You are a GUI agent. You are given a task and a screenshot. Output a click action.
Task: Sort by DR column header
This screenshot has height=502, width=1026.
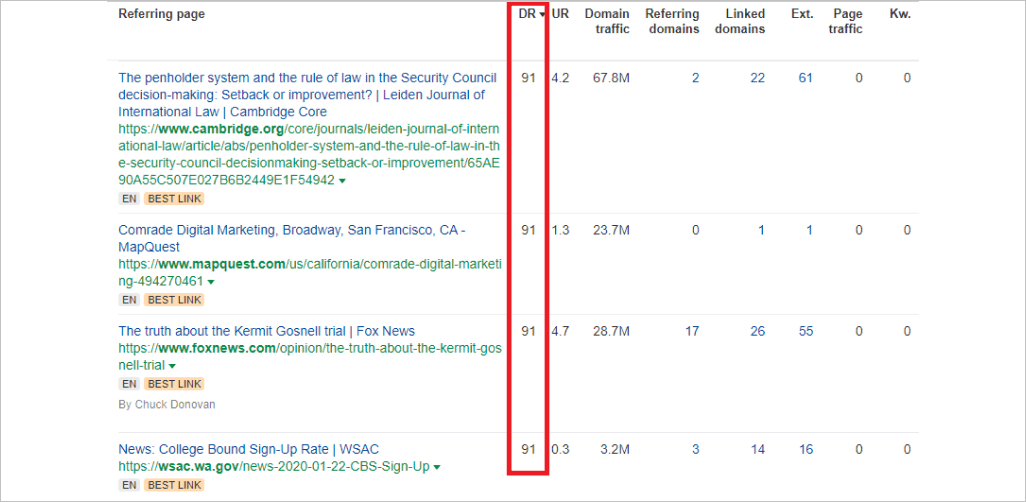coord(531,14)
